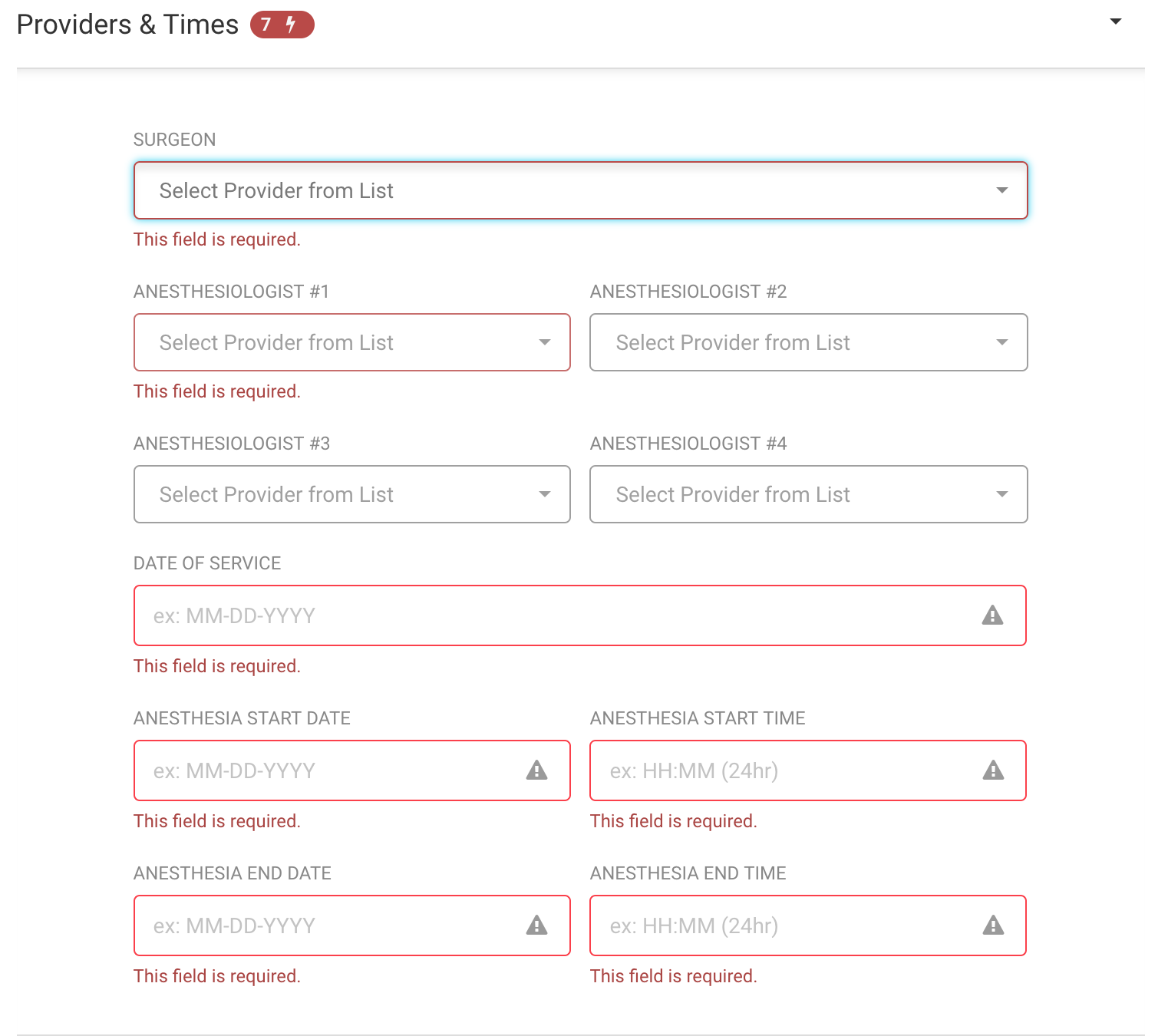Click required error under Anesthesia Start Date
Viewport: 1168px width, 1036px height.
(217, 821)
